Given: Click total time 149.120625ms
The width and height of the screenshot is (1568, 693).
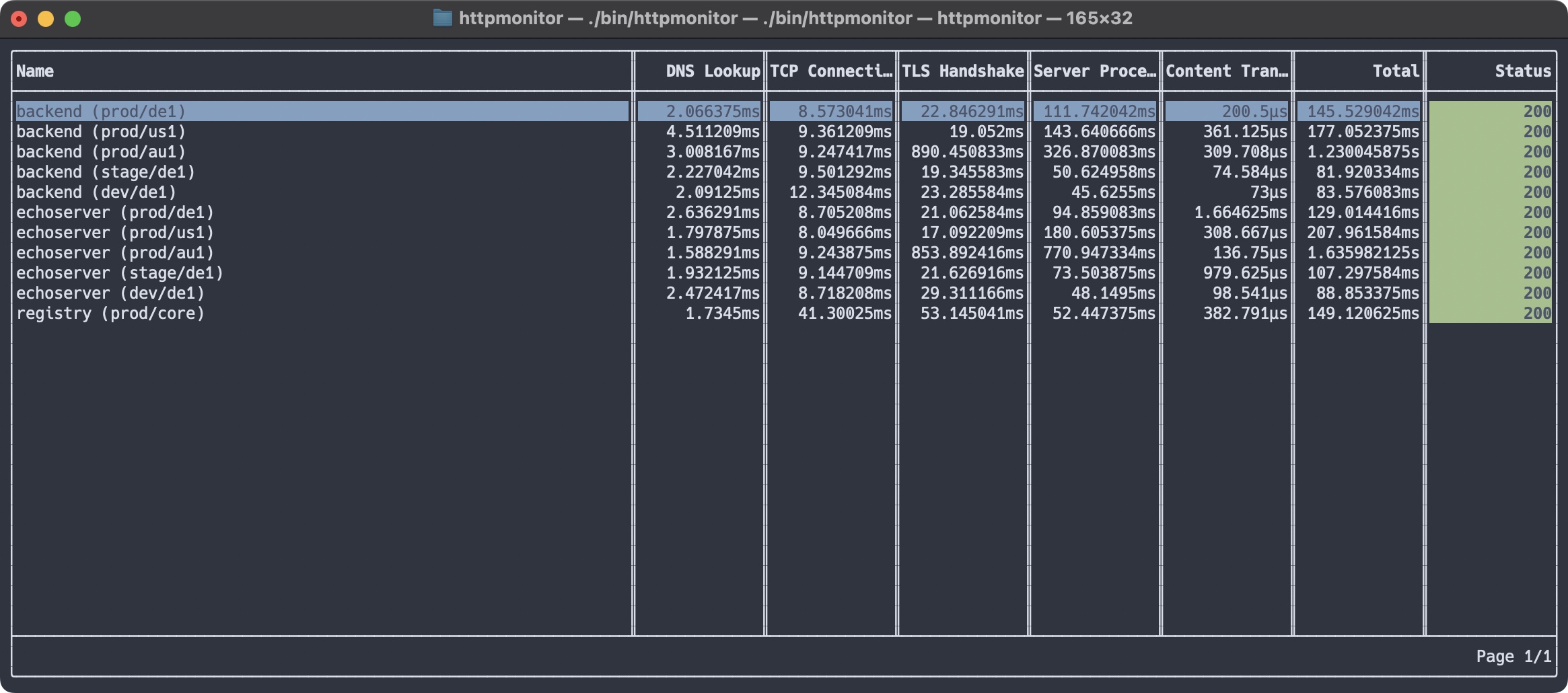Looking at the screenshot, I should (x=1363, y=313).
